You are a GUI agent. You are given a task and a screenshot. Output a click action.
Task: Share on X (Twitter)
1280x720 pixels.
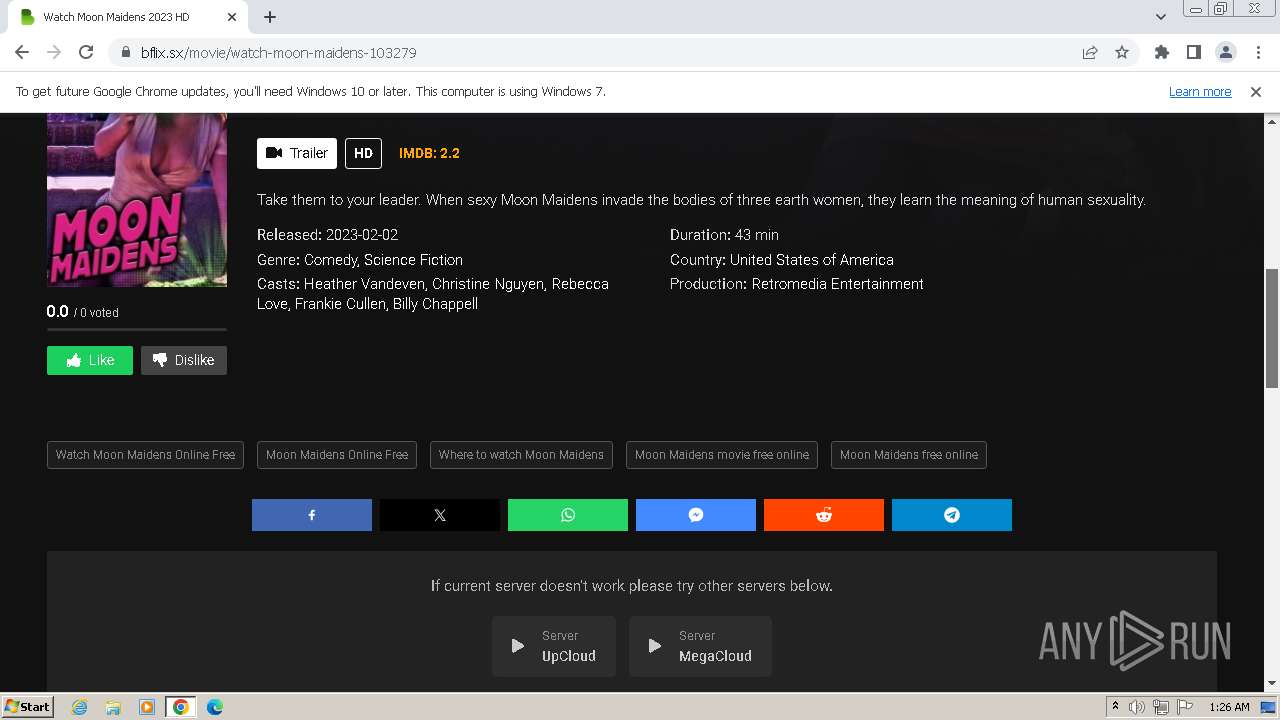tap(440, 515)
